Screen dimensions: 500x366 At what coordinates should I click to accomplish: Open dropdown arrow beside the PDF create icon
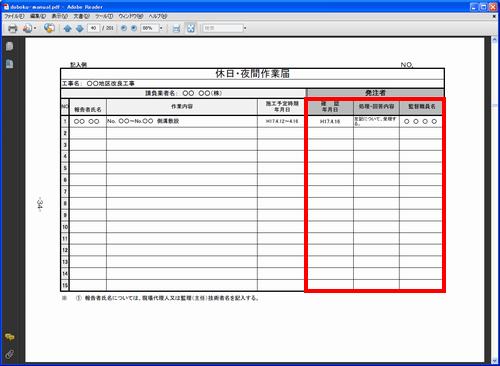click(x=35, y=29)
